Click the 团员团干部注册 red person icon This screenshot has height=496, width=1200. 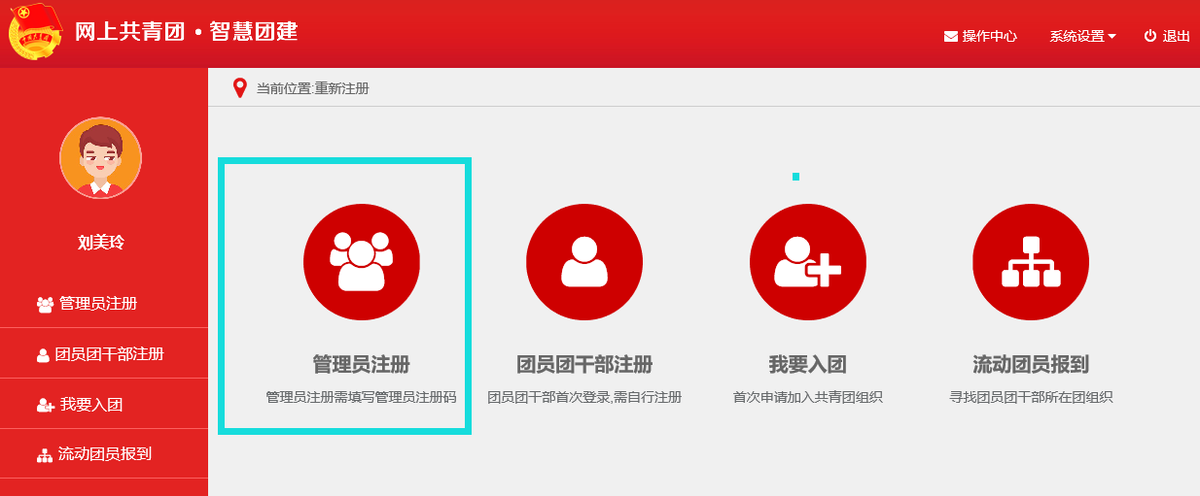584,262
